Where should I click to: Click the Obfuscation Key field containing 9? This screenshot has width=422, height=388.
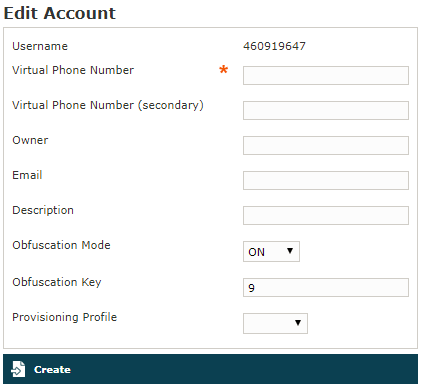point(326,287)
